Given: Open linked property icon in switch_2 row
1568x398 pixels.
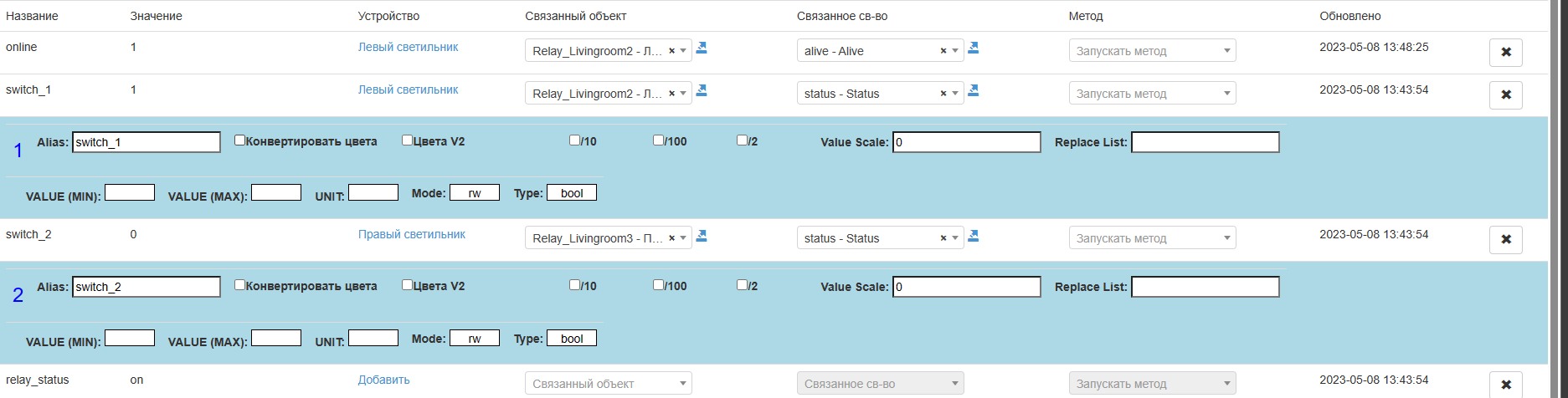Looking at the screenshot, I should point(974,236).
